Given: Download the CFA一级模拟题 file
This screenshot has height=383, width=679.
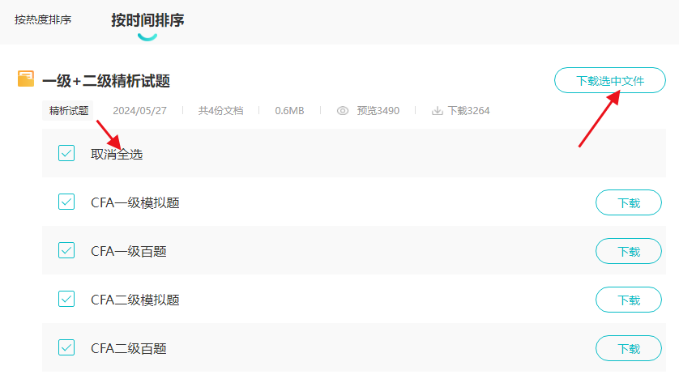Looking at the screenshot, I should pos(628,202).
